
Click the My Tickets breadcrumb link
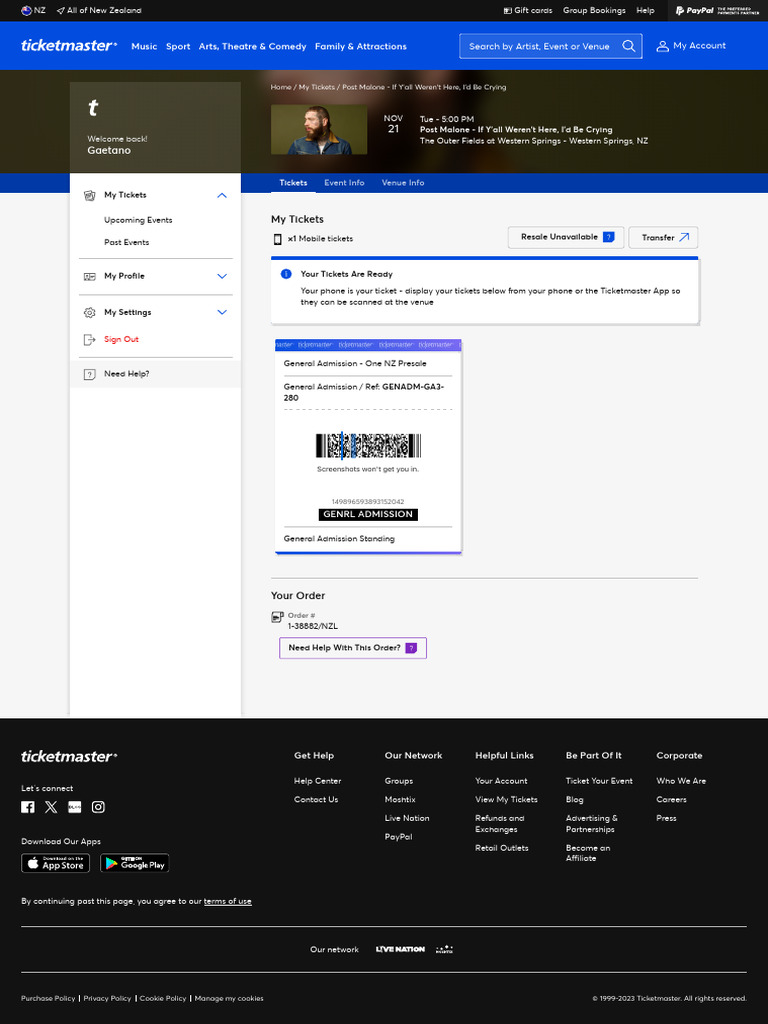pyautogui.click(x=317, y=87)
